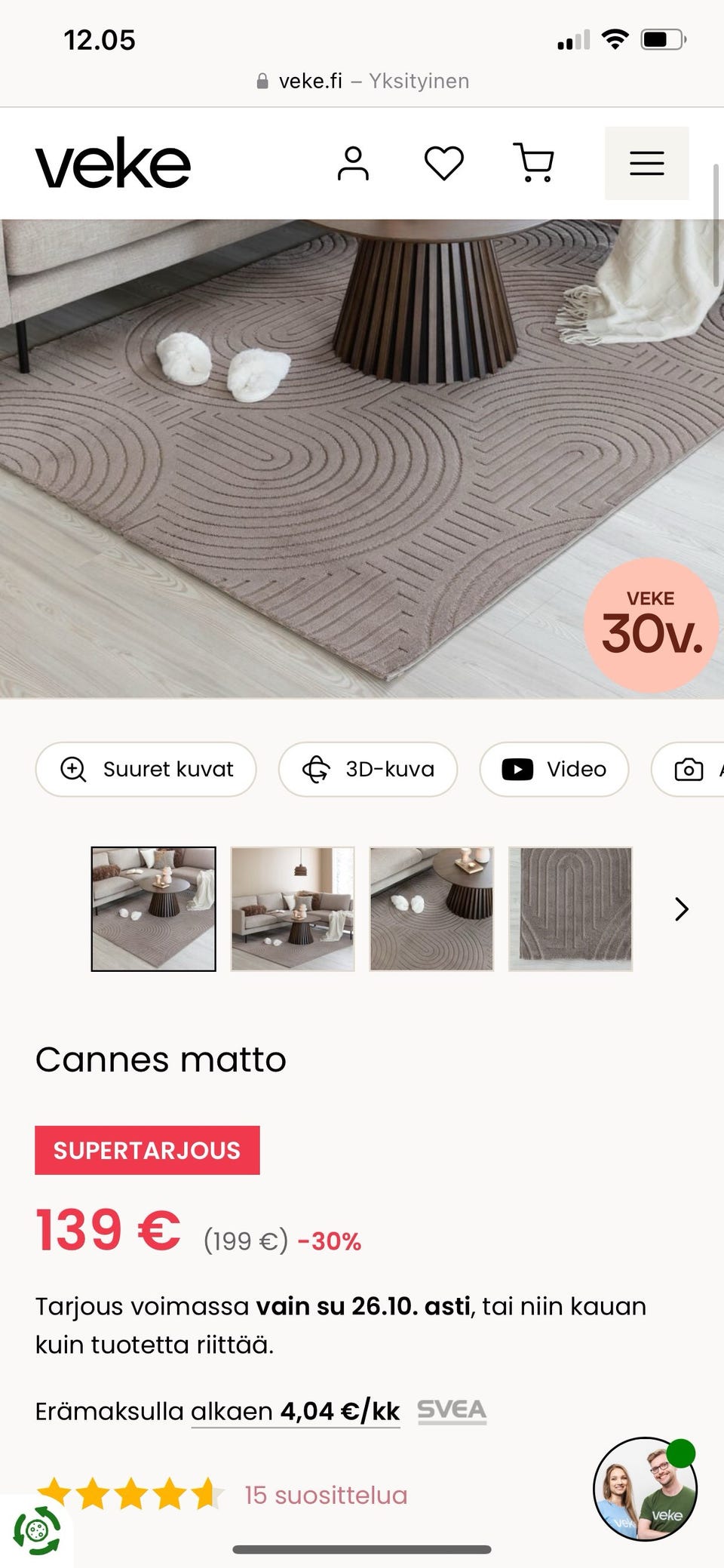This screenshot has width=724, height=1568.
Task: Open the shopping cart icon
Action: (x=534, y=163)
